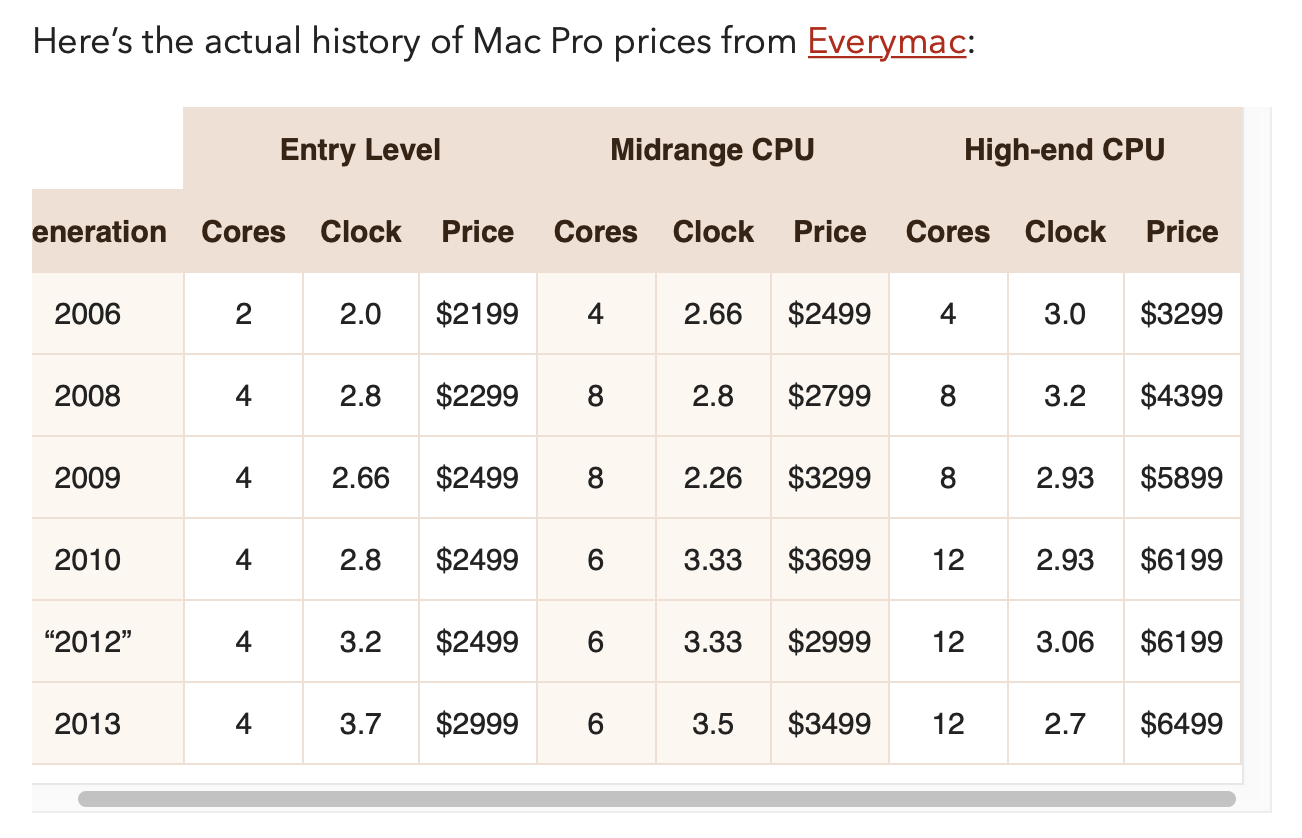Click the $5899 high-end price cell

tap(1182, 478)
